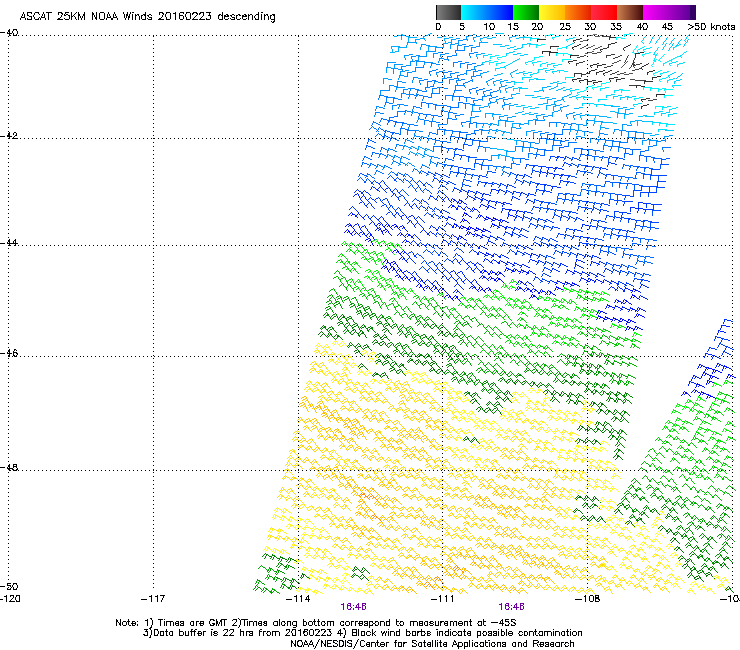Click the latitude label '-50'
This screenshot has height=650, width=740.
9,586
